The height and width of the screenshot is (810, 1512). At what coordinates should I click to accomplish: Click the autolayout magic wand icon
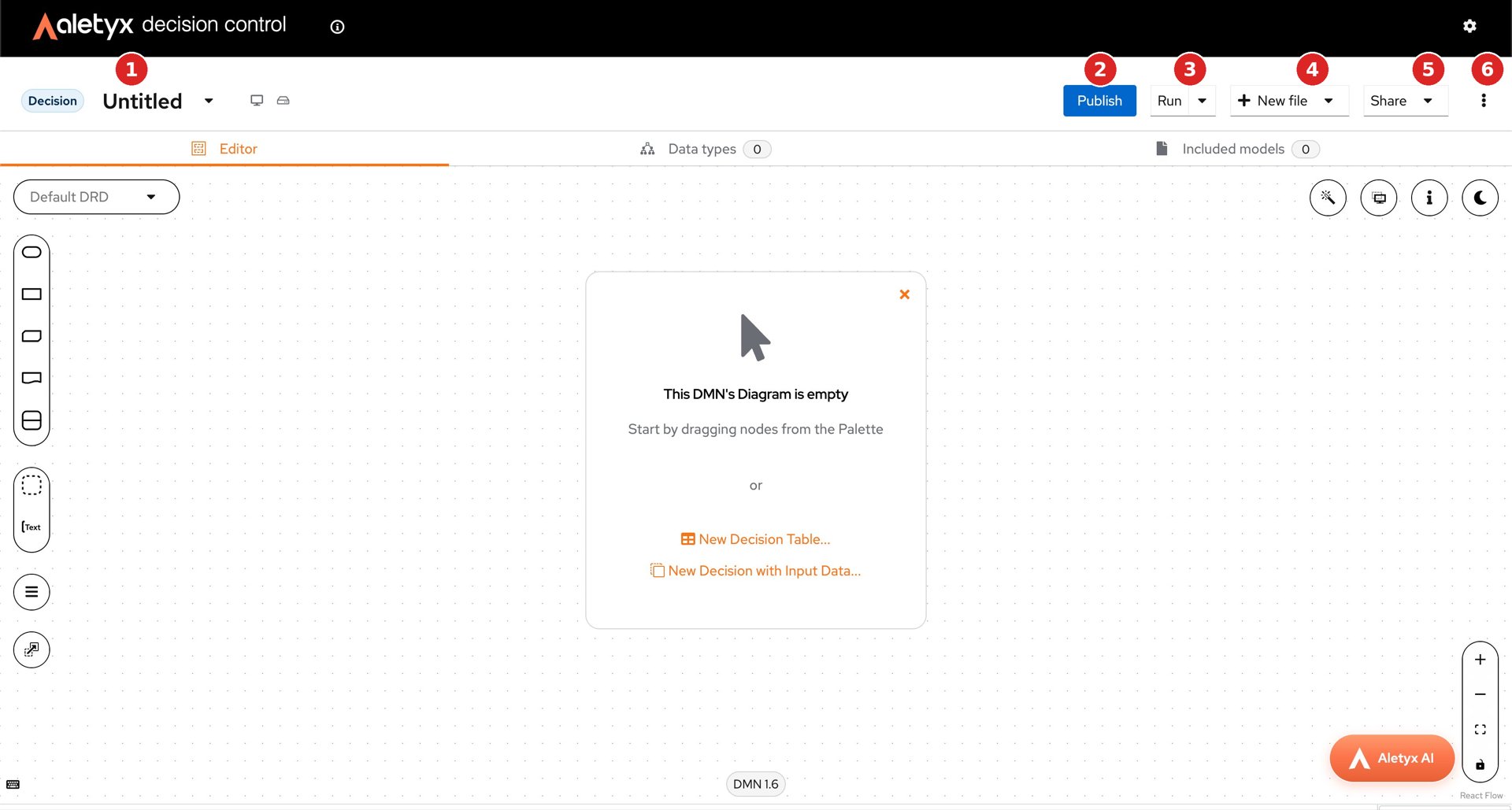[1328, 198]
